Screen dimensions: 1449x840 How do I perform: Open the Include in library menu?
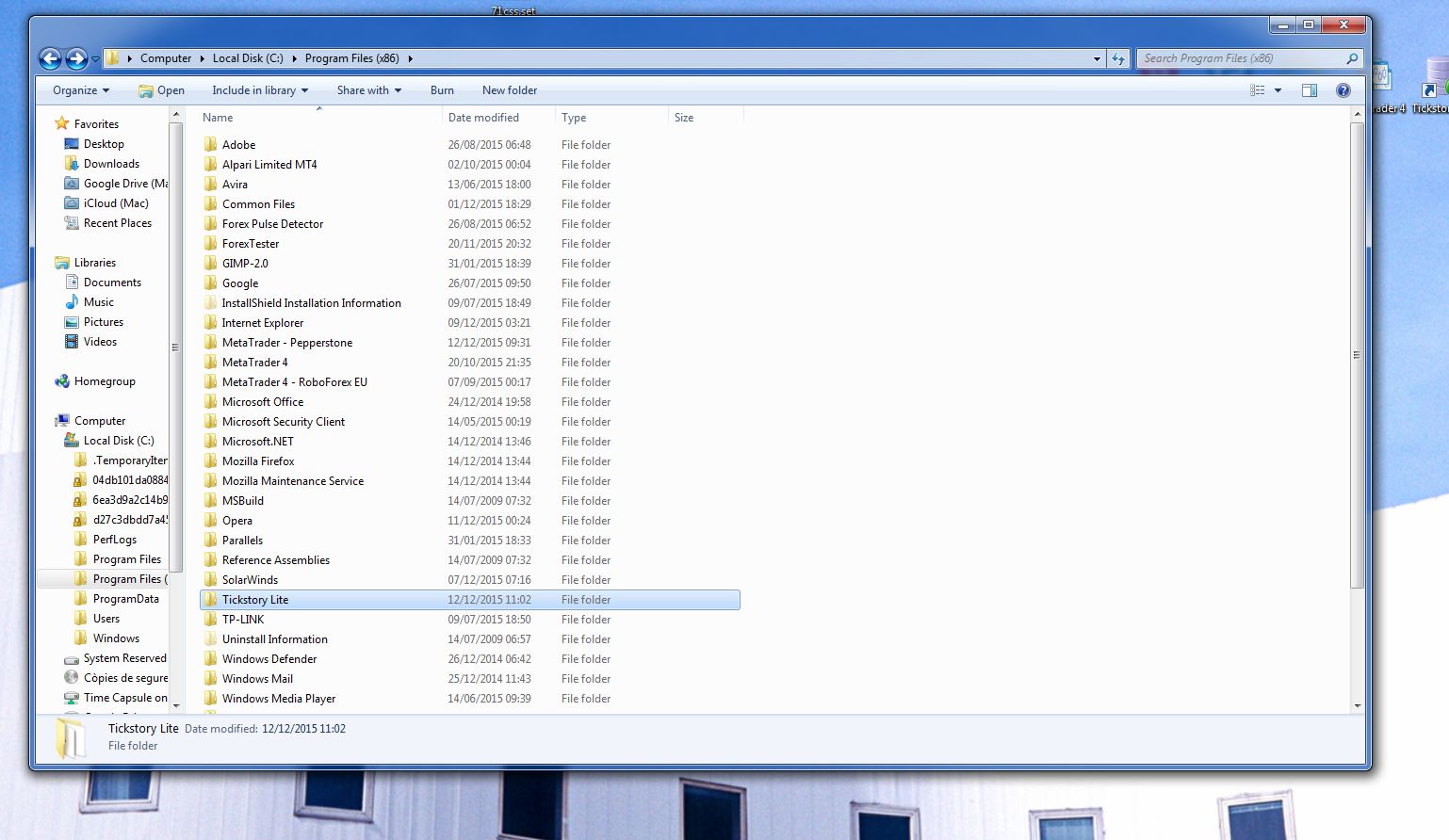260,90
